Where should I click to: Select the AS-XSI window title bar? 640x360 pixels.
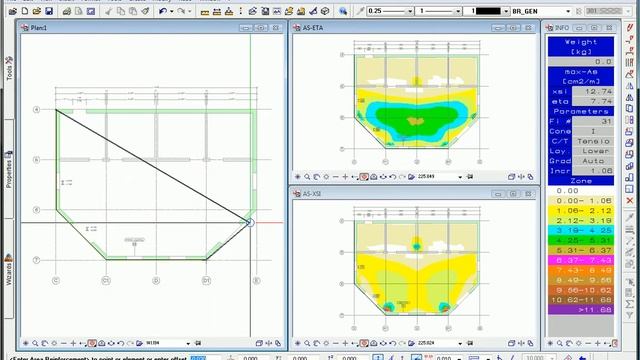pos(414,194)
